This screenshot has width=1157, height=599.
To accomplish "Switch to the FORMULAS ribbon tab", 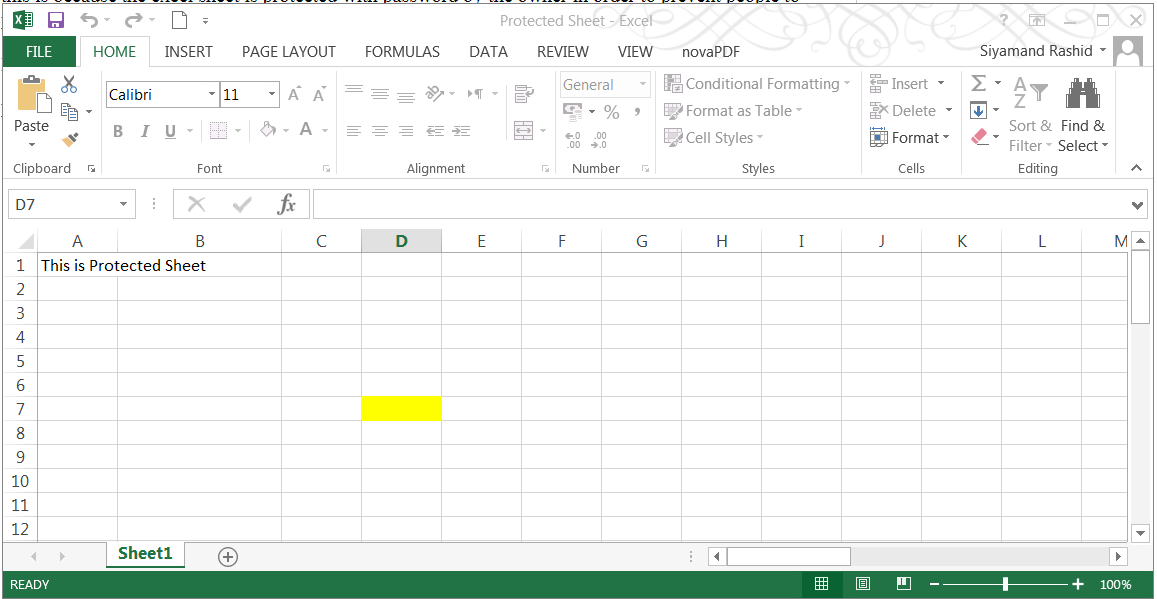I will point(402,52).
